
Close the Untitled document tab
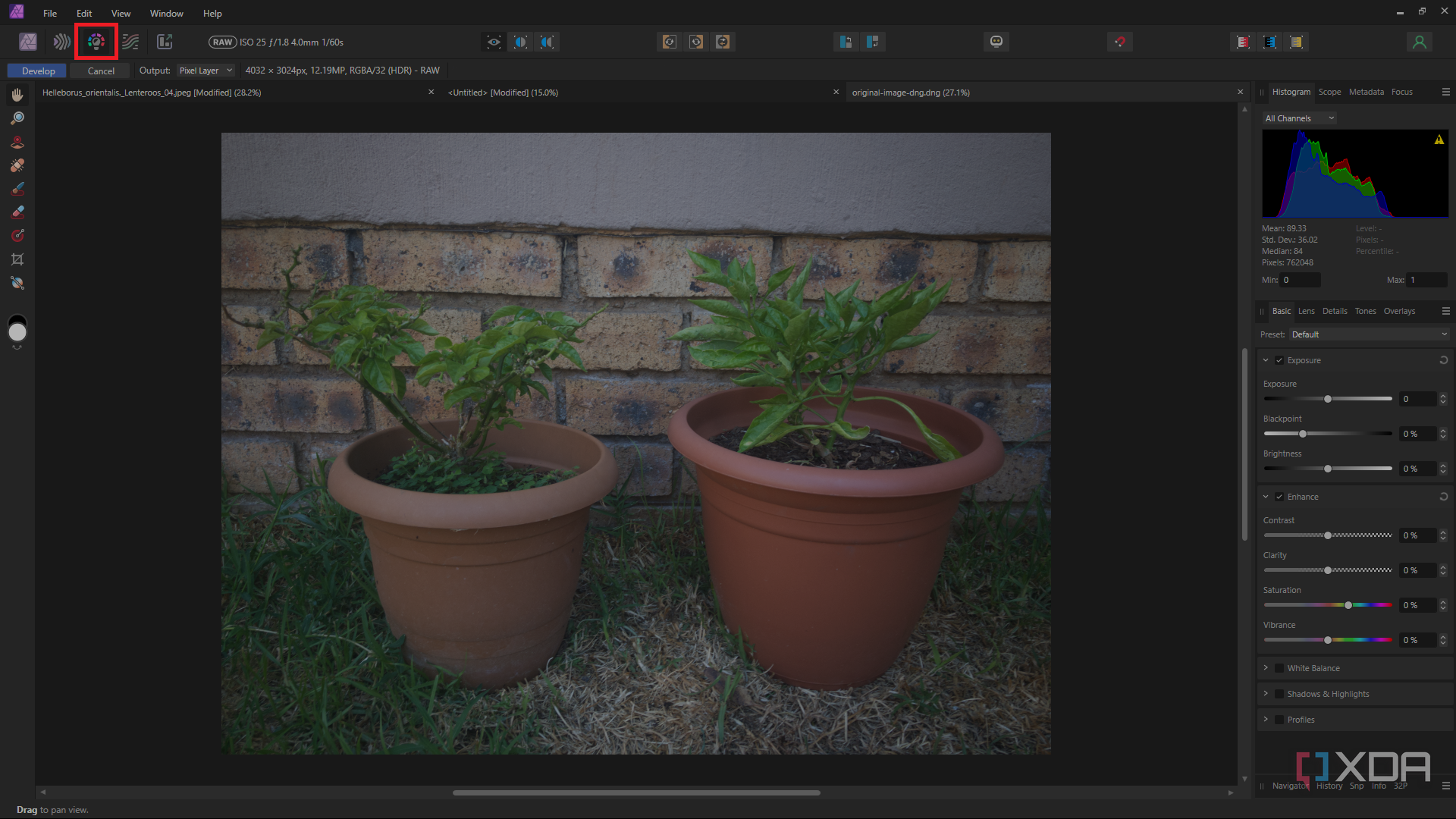[x=836, y=93]
